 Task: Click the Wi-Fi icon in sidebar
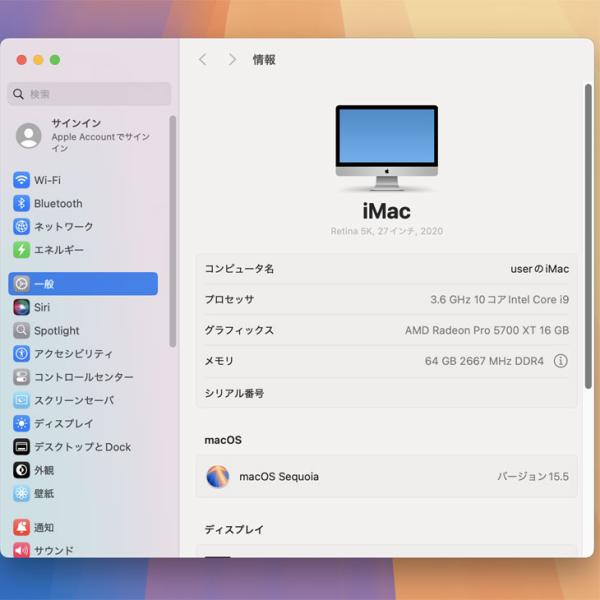click(x=21, y=180)
